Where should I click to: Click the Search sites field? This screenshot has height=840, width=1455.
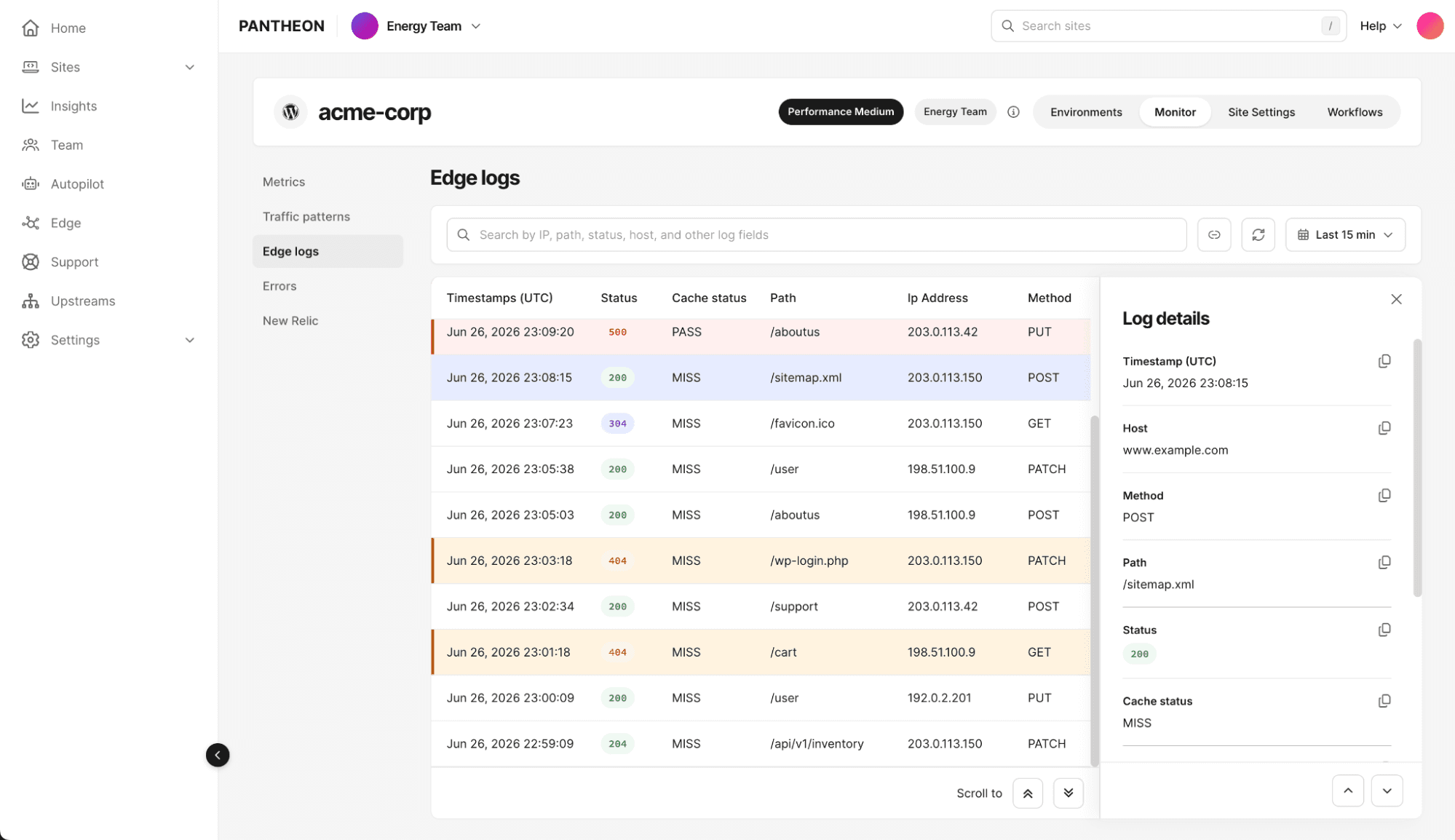point(1168,26)
